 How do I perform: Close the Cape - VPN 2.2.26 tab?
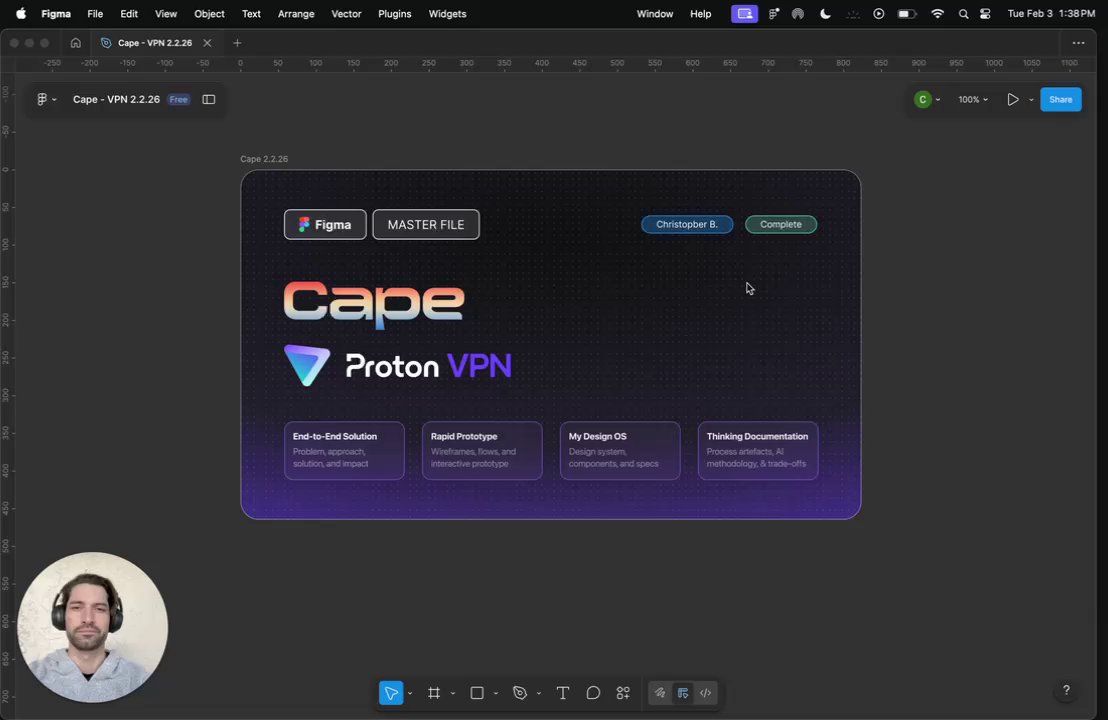(x=207, y=43)
